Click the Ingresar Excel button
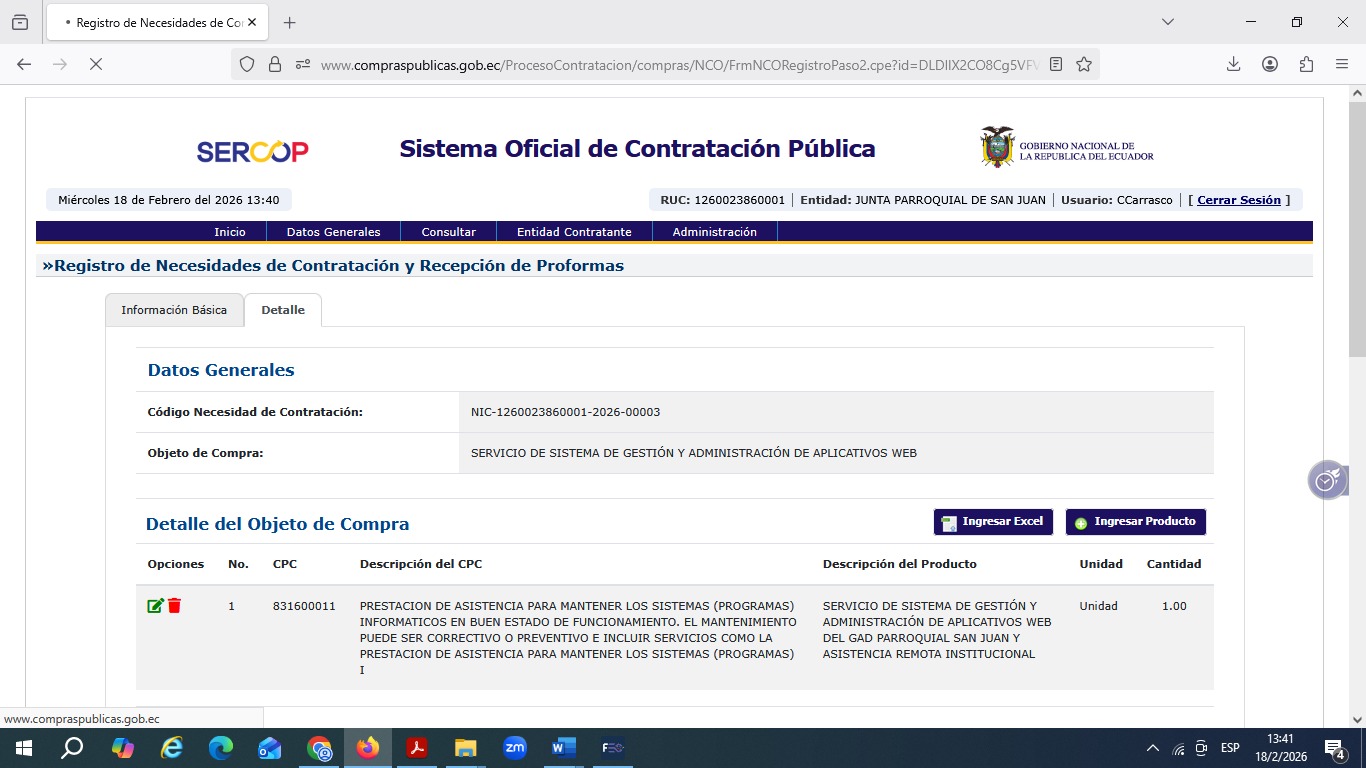The width and height of the screenshot is (1366, 768). tap(992, 522)
